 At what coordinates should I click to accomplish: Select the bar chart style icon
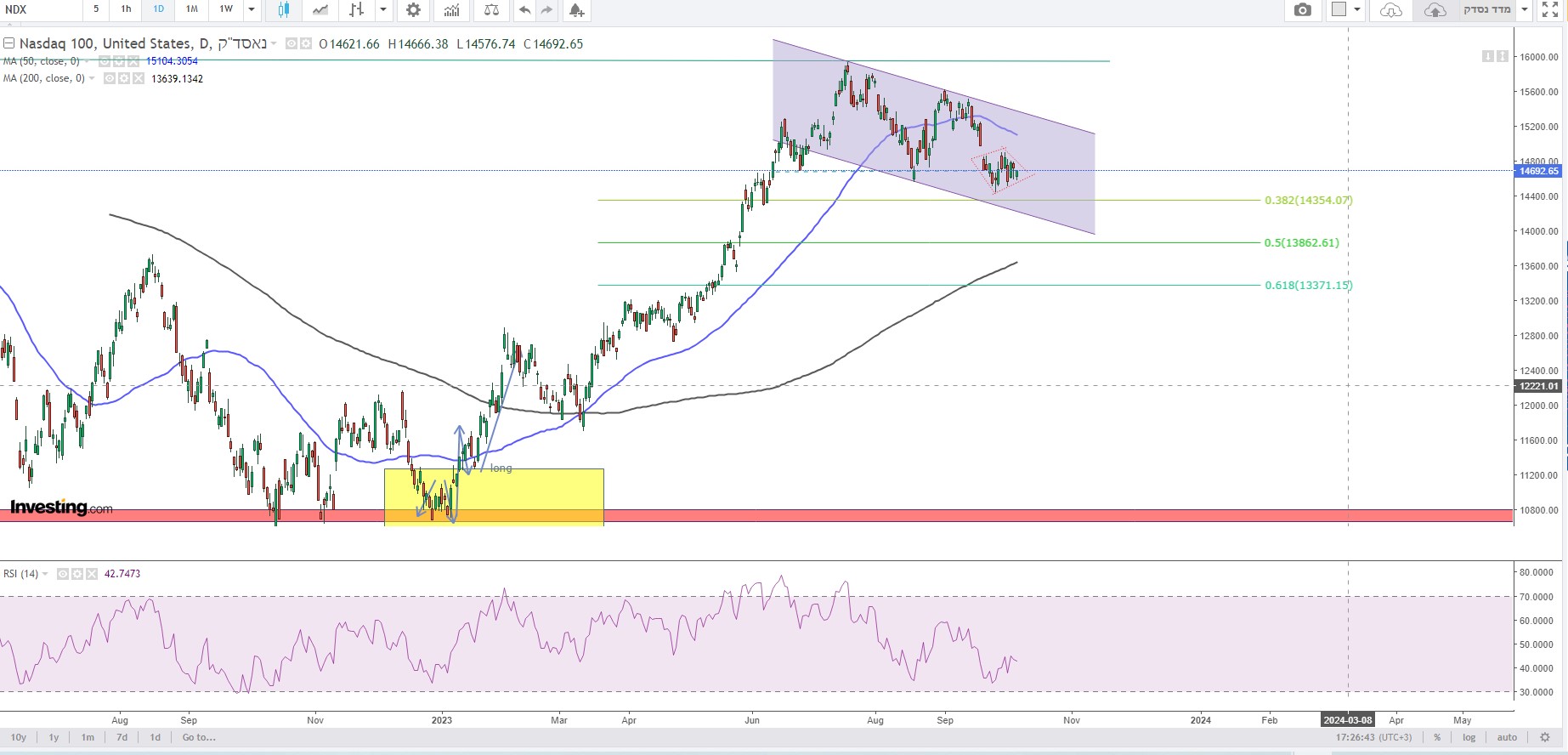click(x=357, y=9)
